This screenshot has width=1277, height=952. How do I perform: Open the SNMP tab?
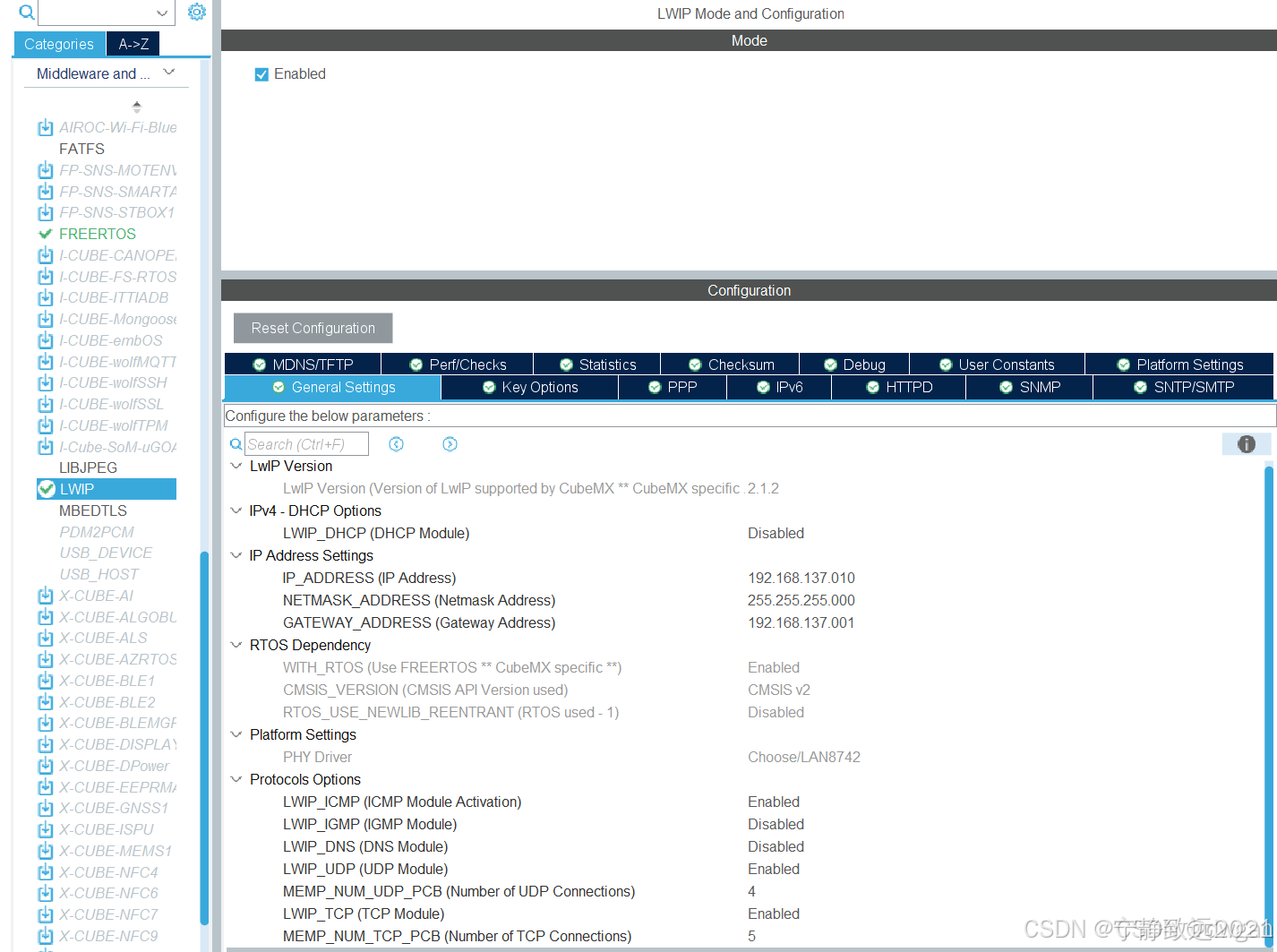tap(1030, 387)
